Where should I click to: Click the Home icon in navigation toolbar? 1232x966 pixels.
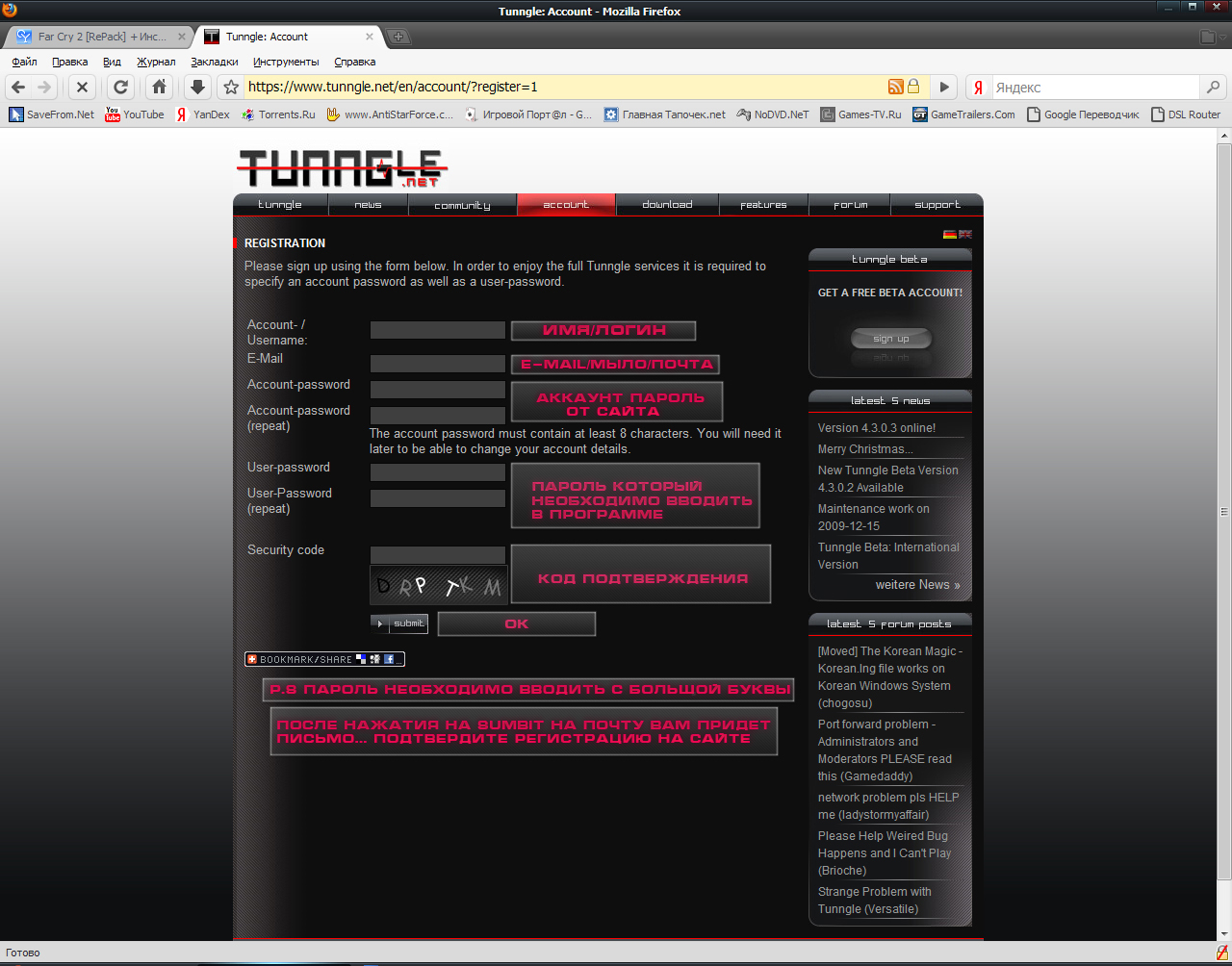pos(160,87)
